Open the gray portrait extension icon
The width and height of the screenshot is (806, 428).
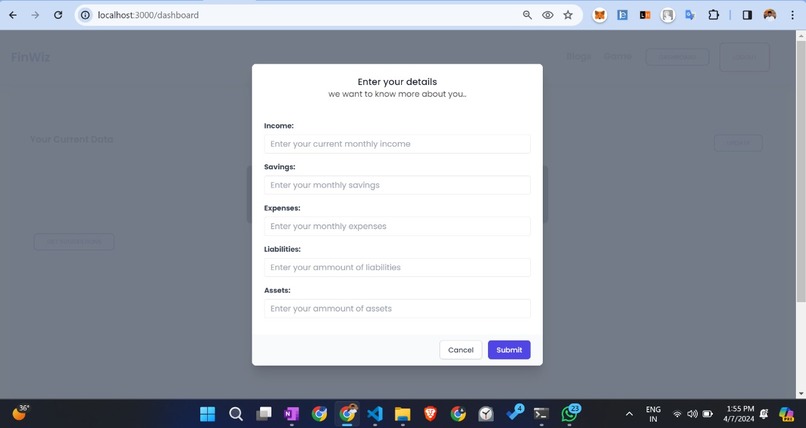tap(668, 15)
